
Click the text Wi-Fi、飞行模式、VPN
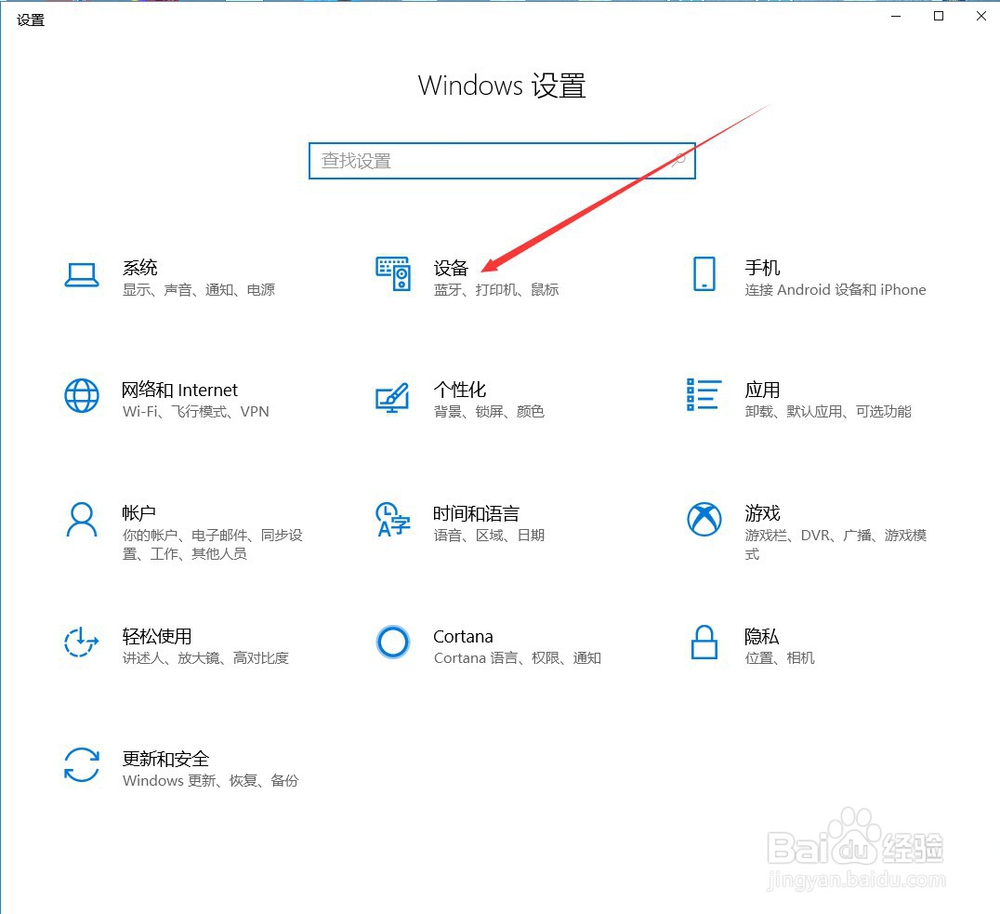coord(196,411)
